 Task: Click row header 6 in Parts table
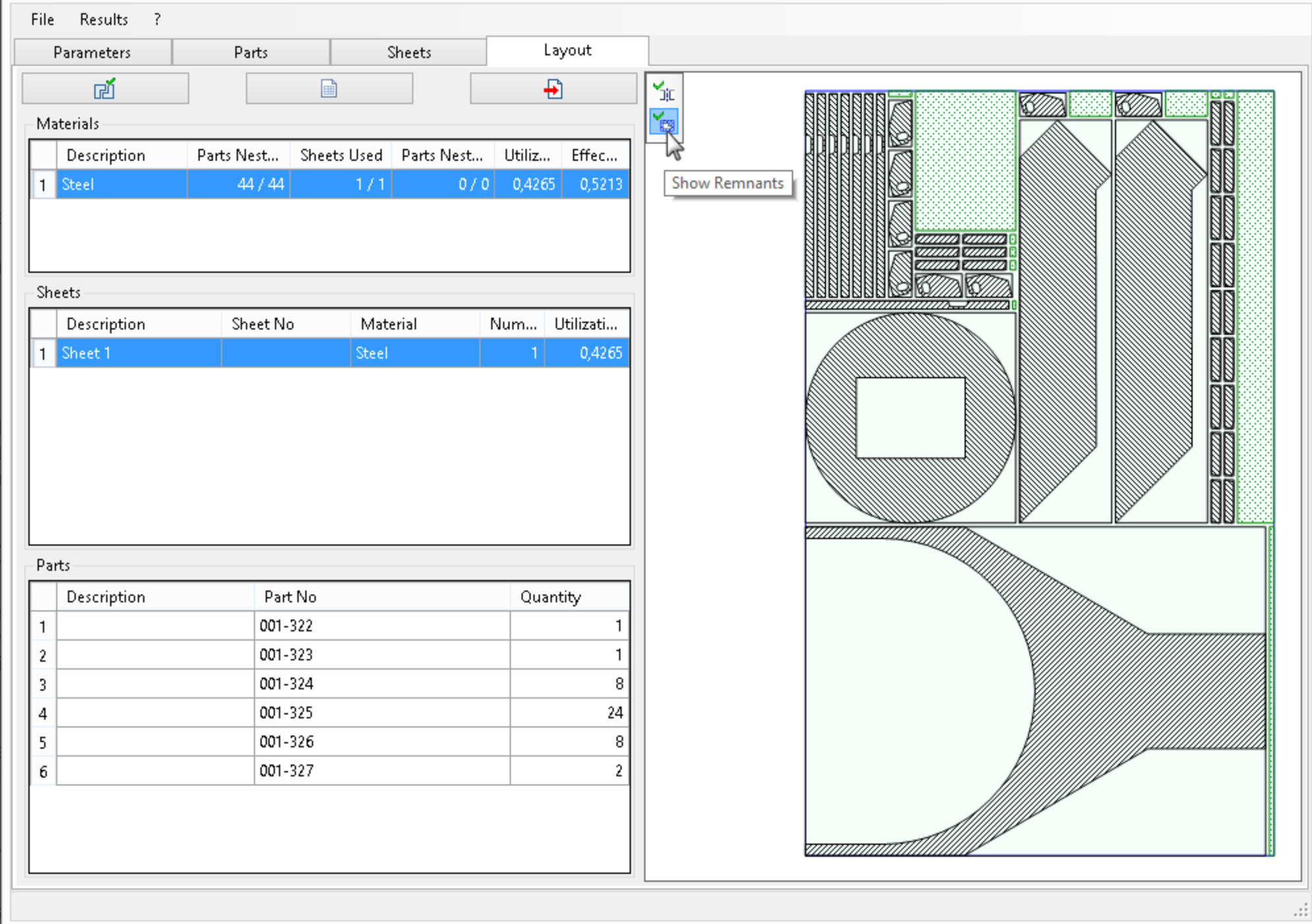pos(44,770)
